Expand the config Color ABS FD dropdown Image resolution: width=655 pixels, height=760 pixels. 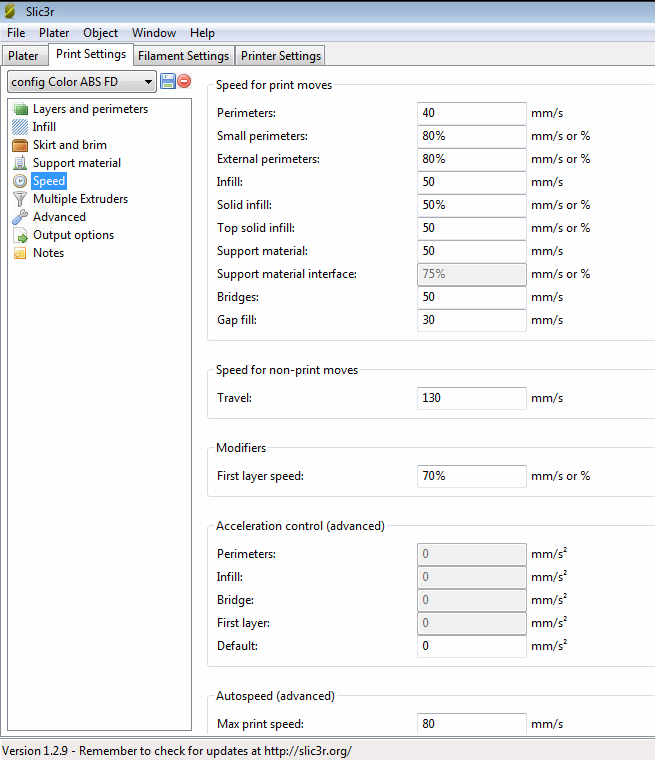tap(148, 82)
